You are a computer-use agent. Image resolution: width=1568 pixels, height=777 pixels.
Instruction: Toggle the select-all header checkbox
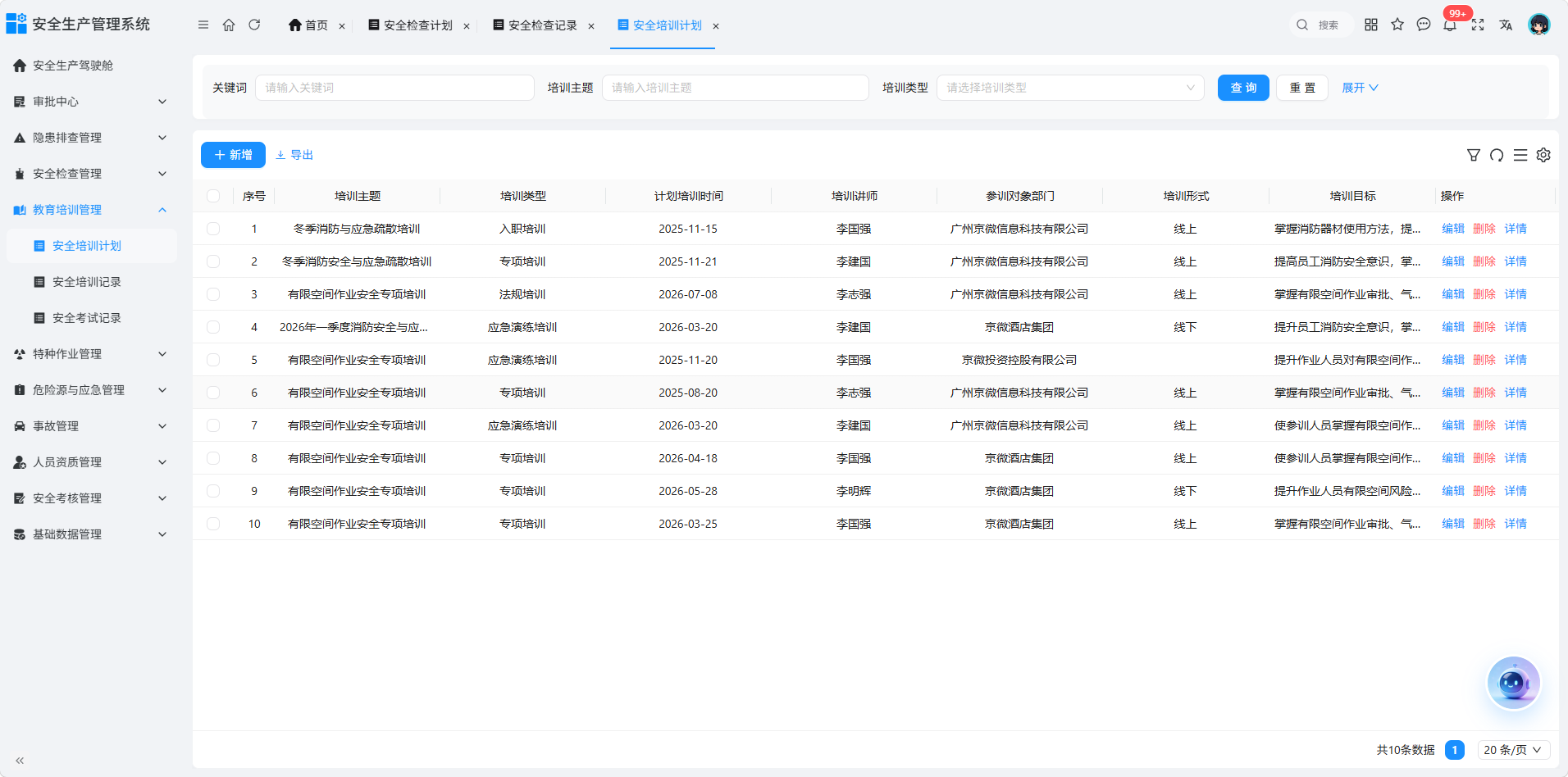click(x=213, y=196)
